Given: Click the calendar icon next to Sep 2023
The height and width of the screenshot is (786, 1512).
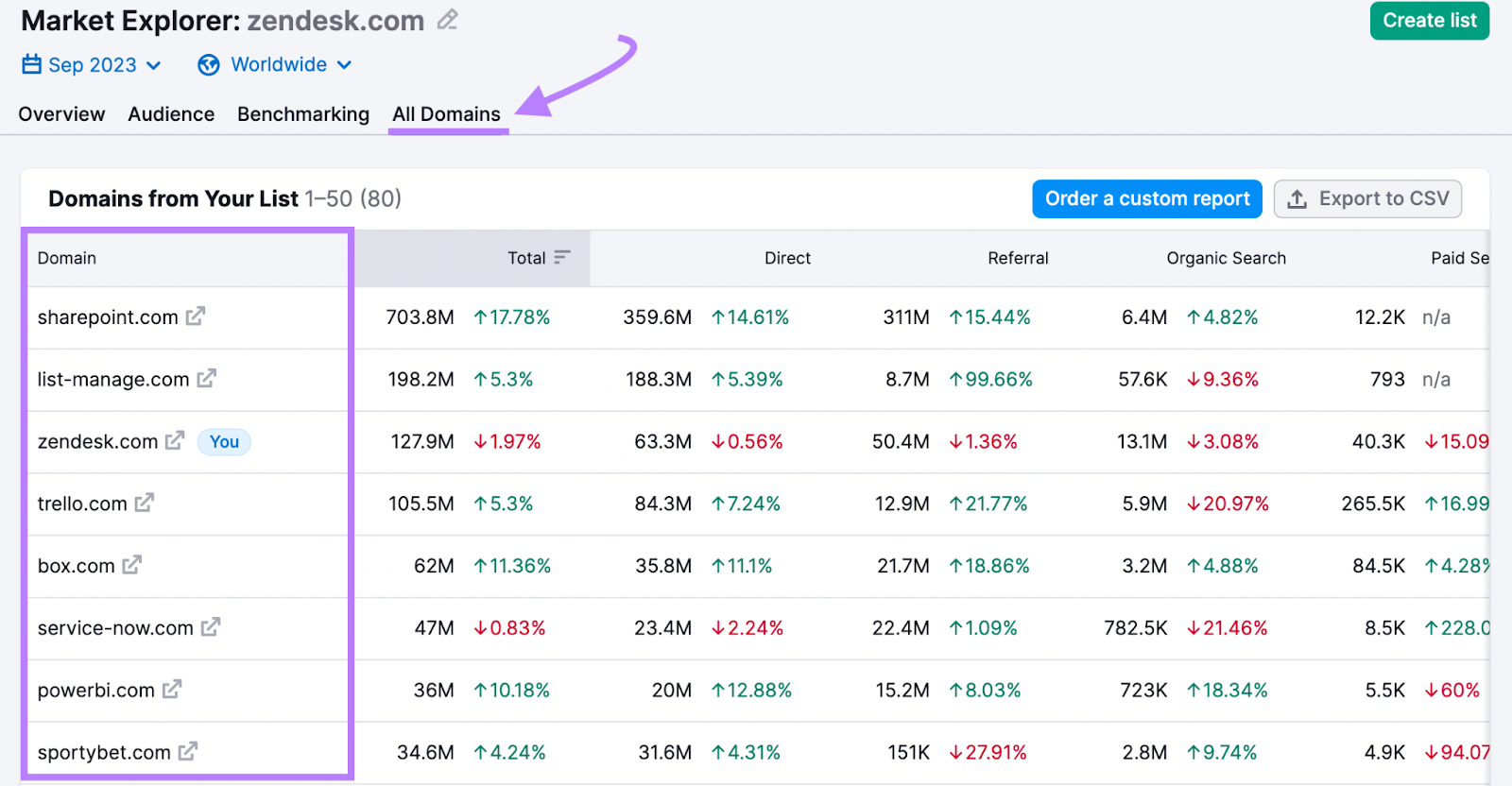Looking at the screenshot, I should (x=32, y=64).
